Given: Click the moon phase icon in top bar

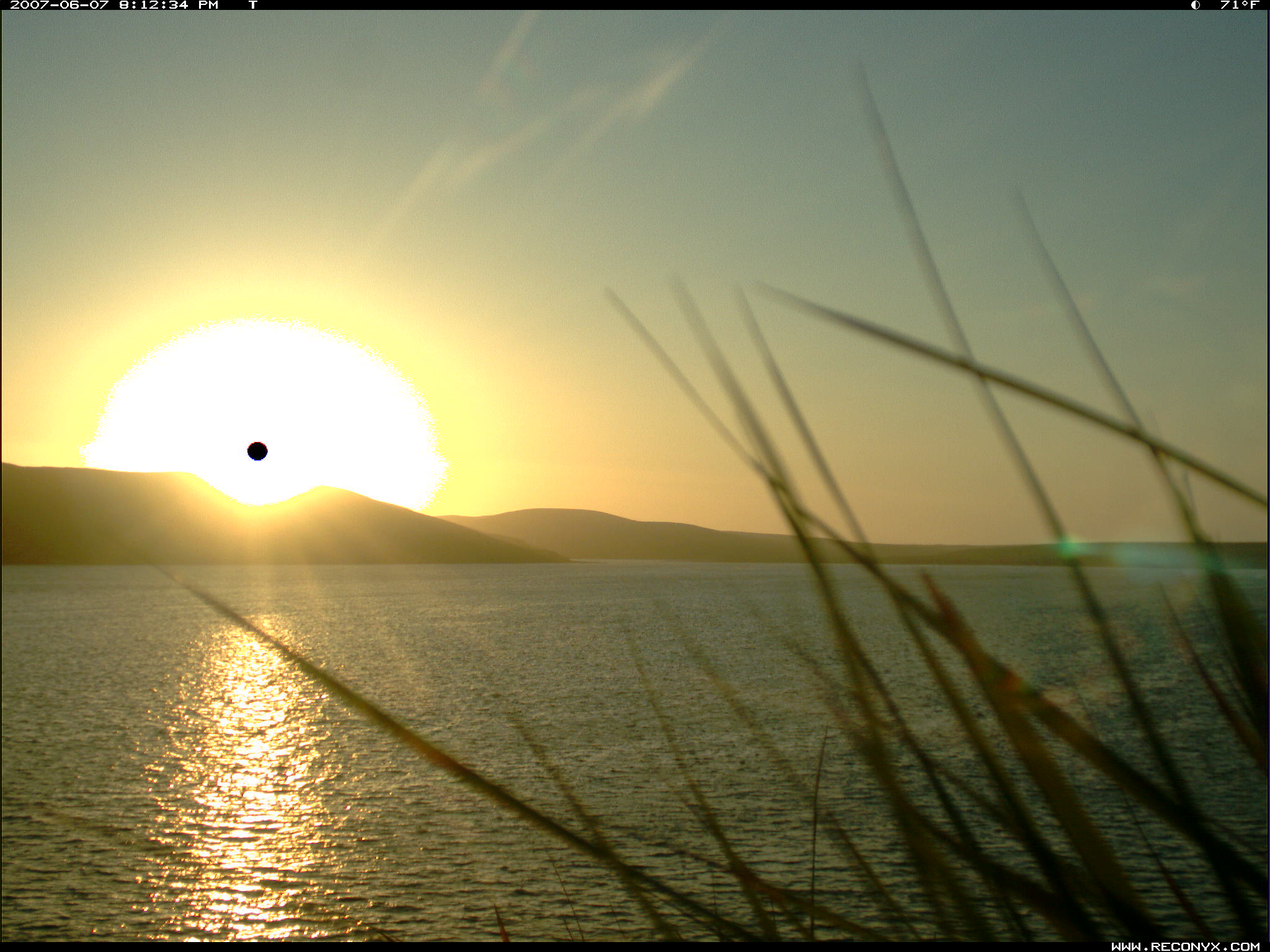Looking at the screenshot, I should pyautogui.click(x=1195, y=5).
